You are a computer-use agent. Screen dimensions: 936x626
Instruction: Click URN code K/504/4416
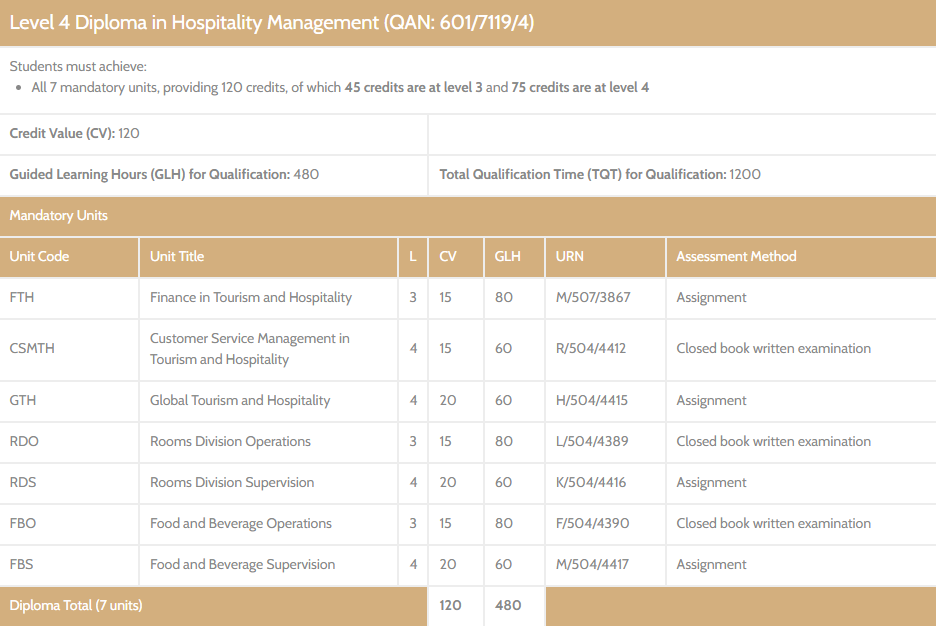591,483
